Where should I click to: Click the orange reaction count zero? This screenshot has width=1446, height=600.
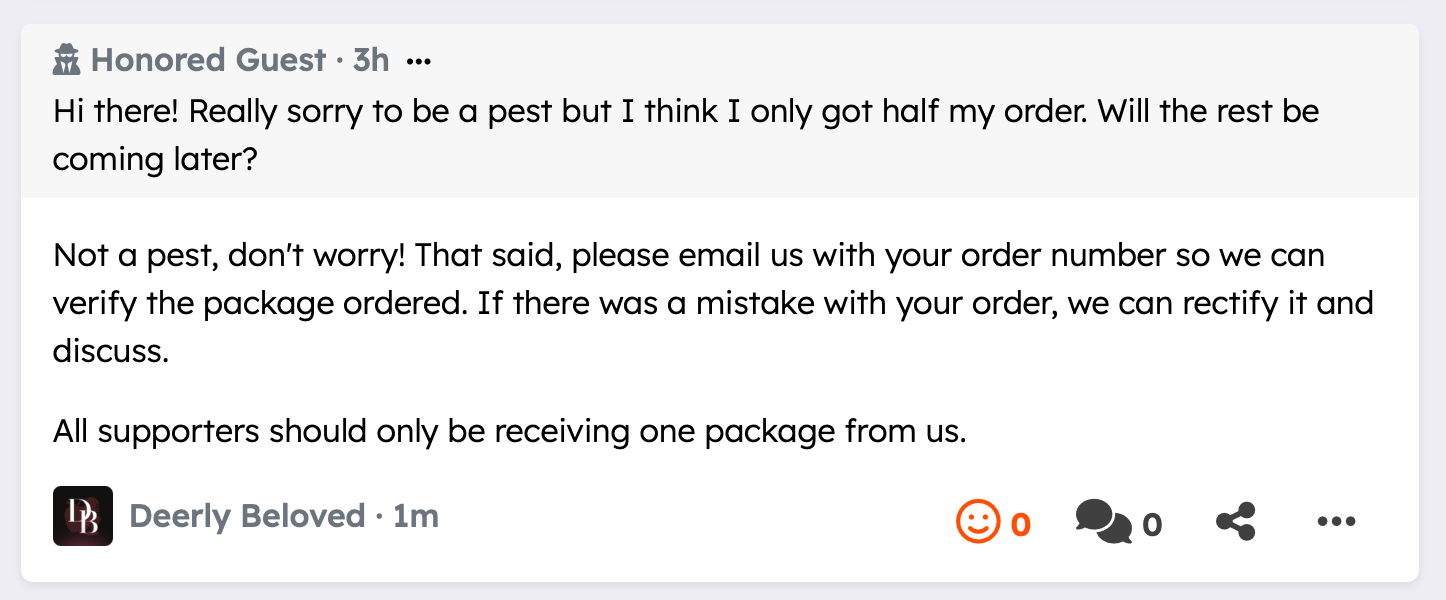point(1020,524)
